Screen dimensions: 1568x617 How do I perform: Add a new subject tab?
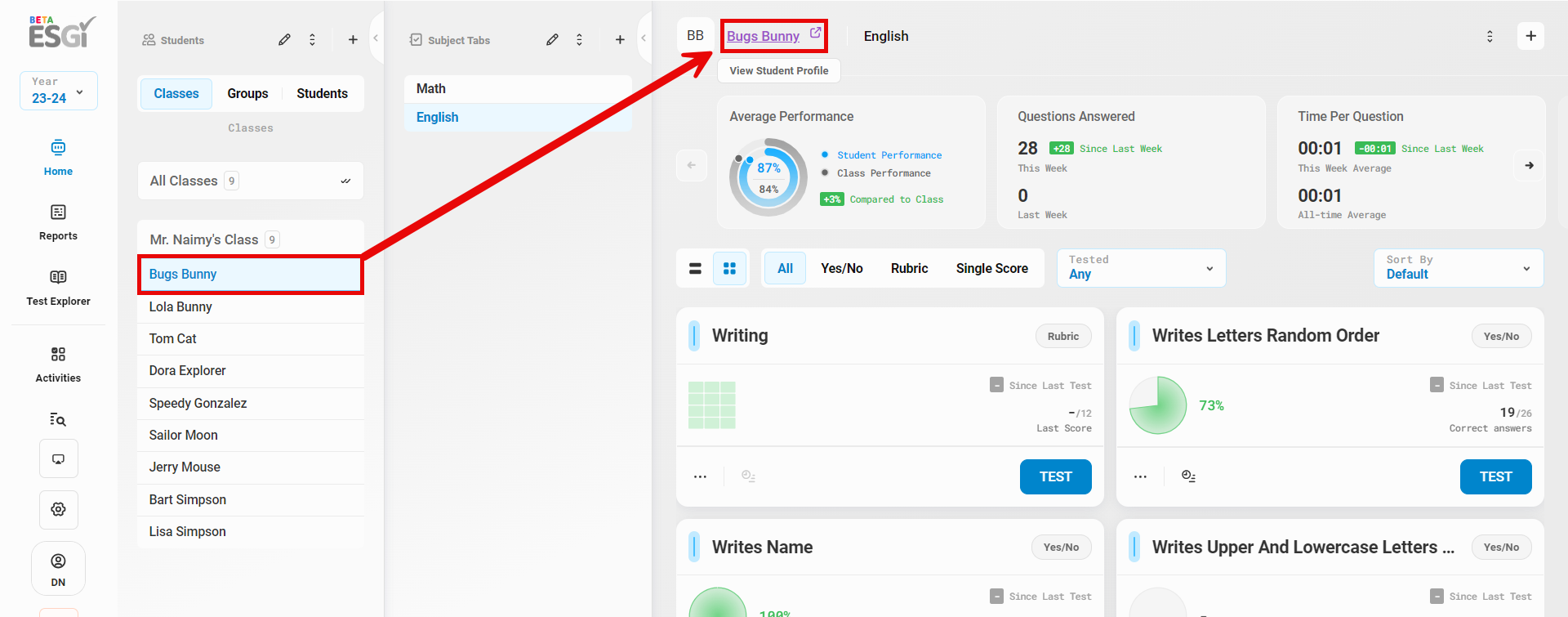pos(620,39)
